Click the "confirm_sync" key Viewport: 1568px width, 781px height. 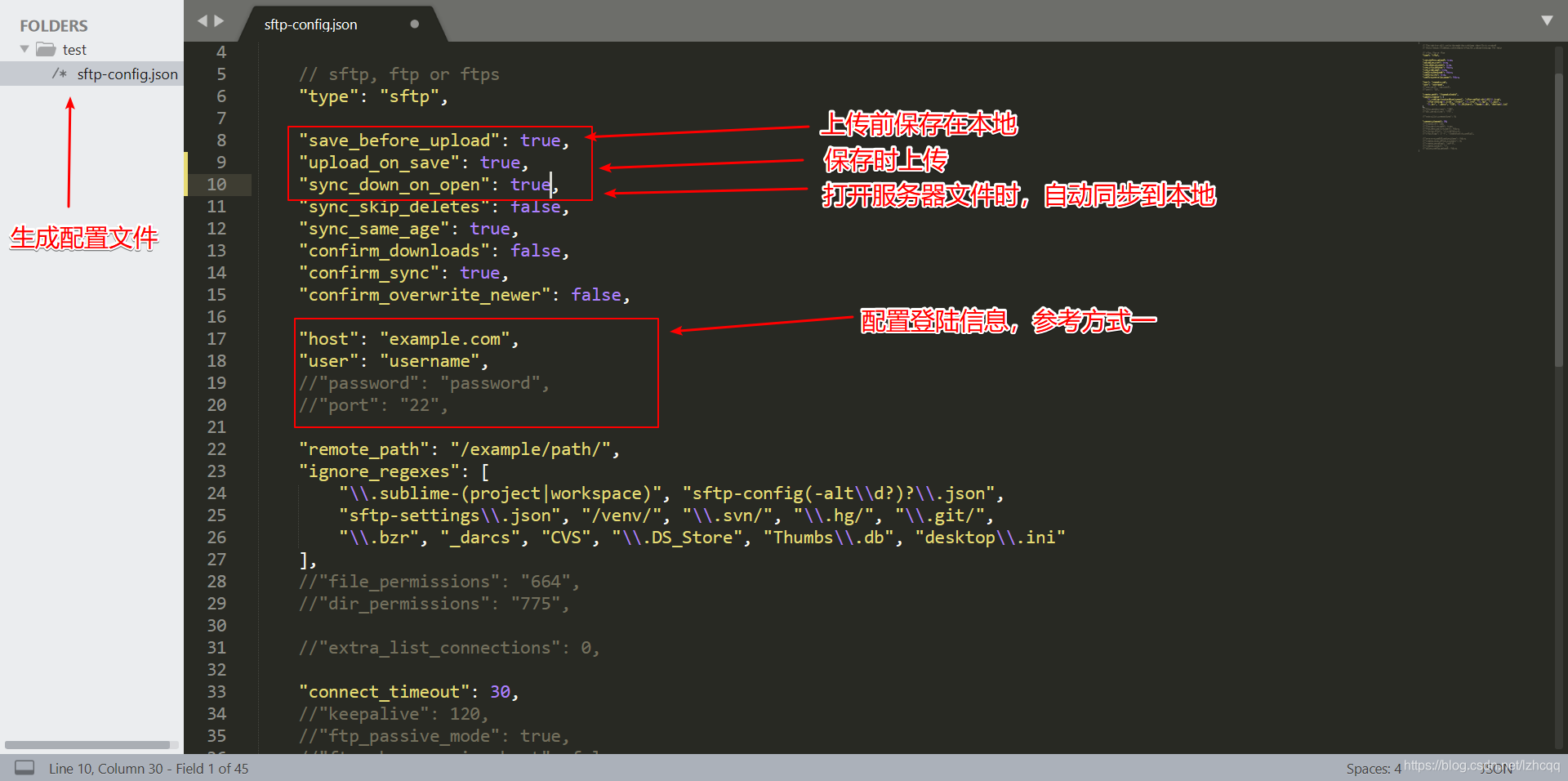(x=369, y=273)
